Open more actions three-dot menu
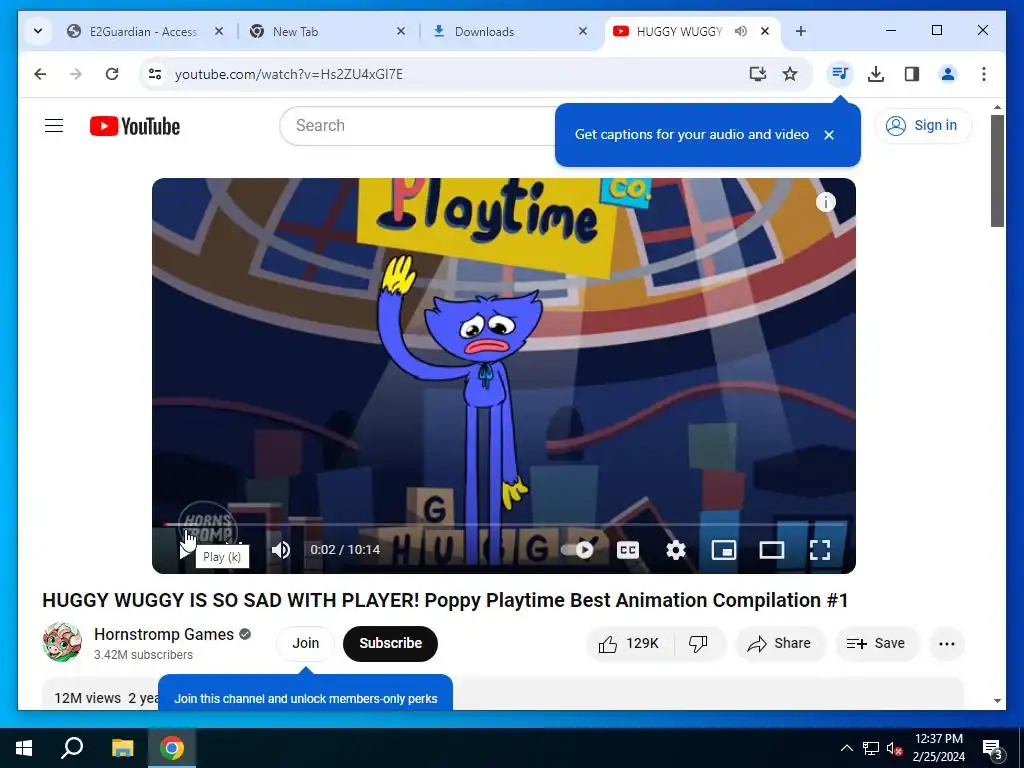This screenshot has height=768, width=1024. click(x=946, y=643)
